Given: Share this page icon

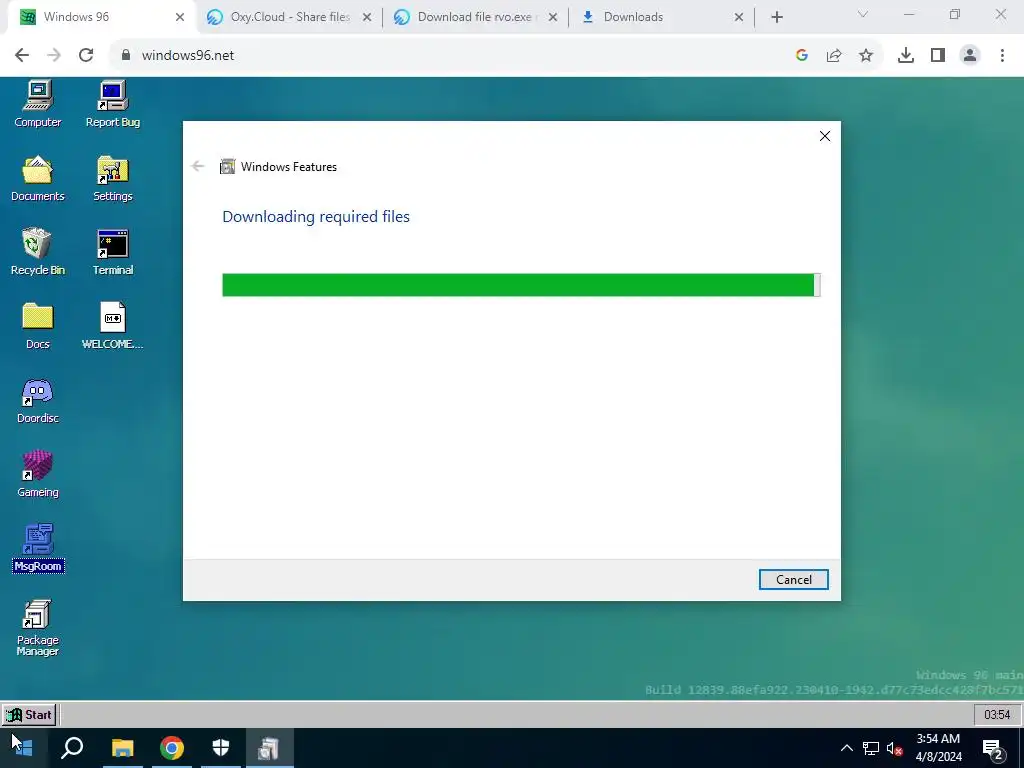Looking at the screenshot, I should [834, 55].
